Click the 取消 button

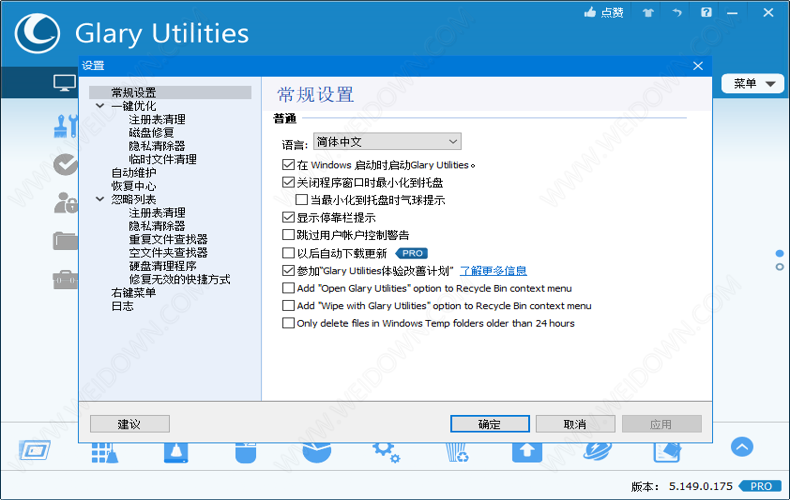coord(575,424)
